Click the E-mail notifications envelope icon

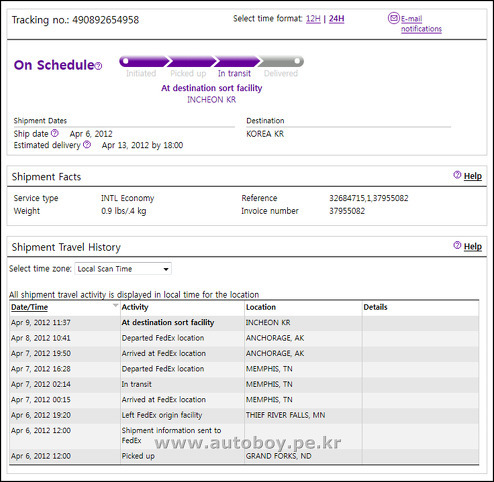pyautogui.click(x=393, y=18)
